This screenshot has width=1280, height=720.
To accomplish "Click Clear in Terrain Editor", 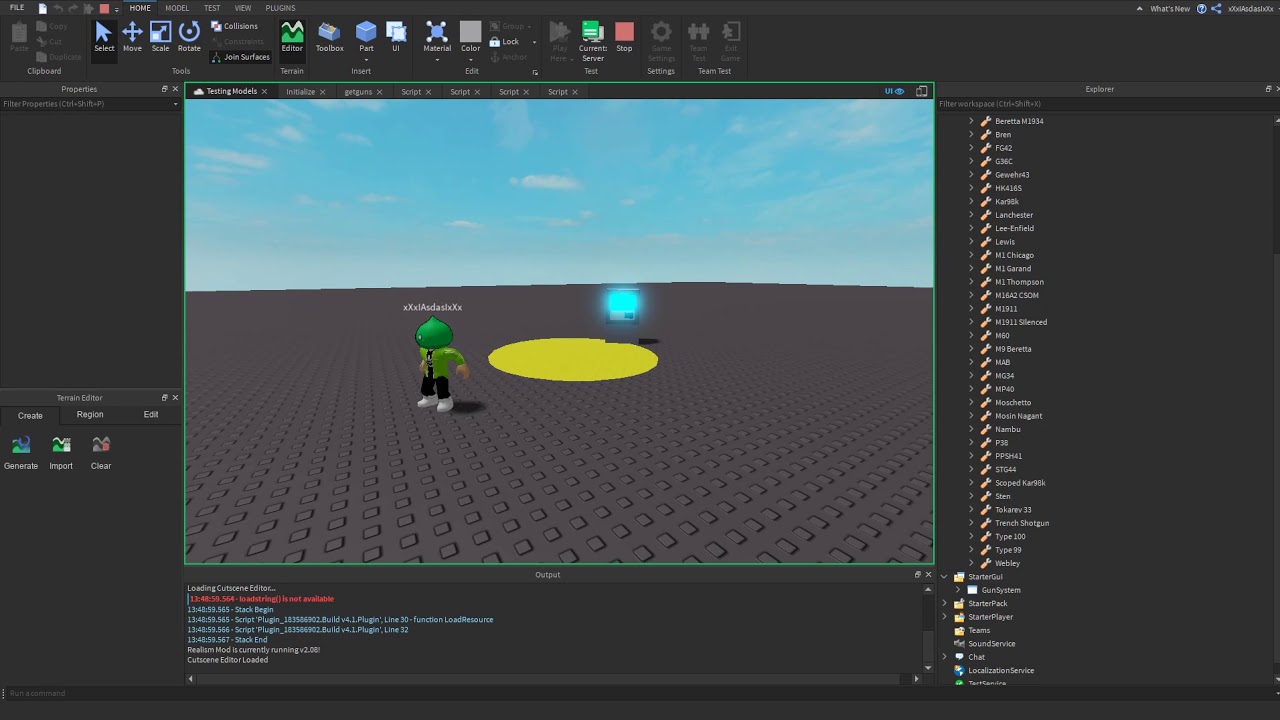I will click(101, 453).
